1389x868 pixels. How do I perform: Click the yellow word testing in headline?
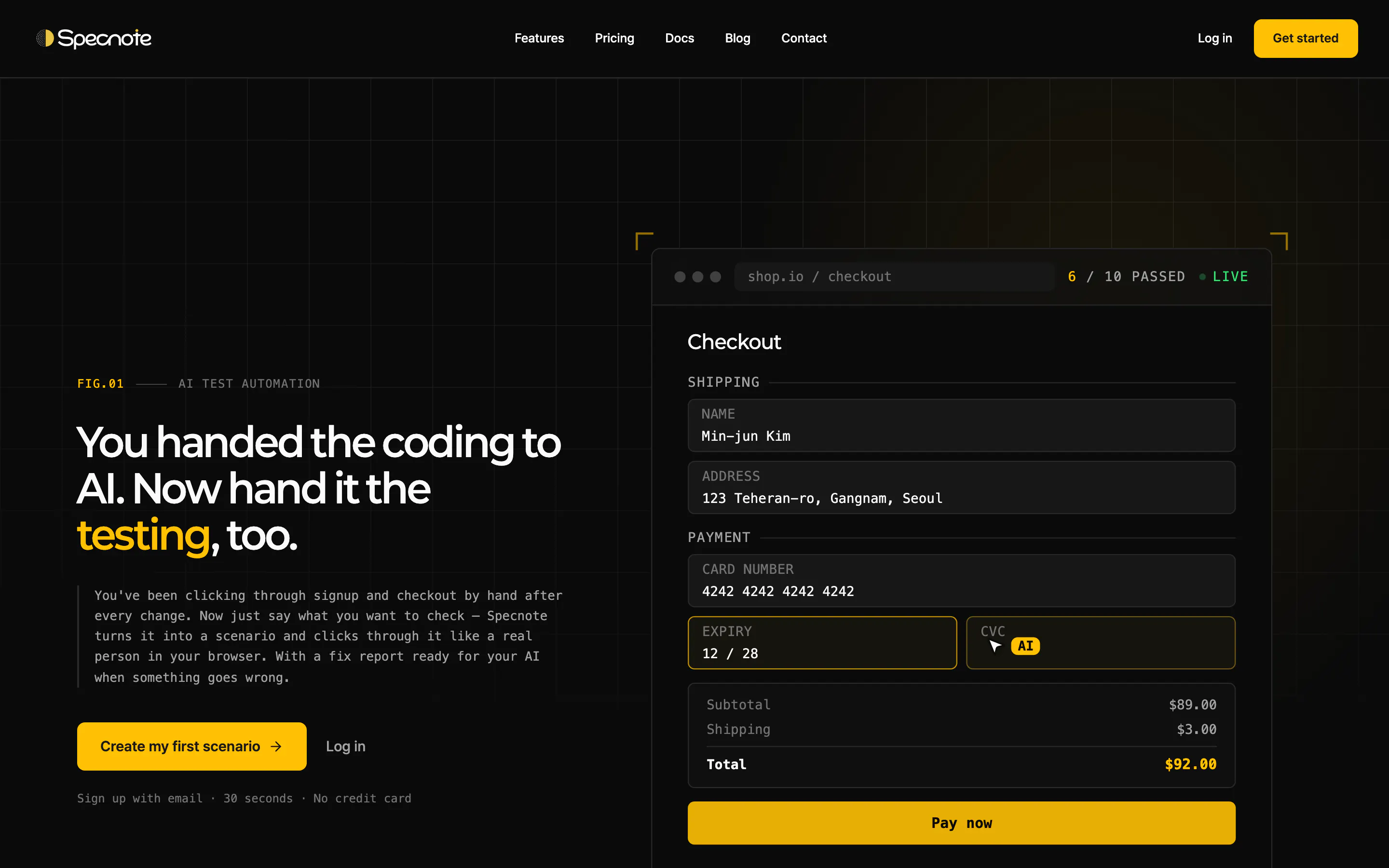tap(144, 536)
